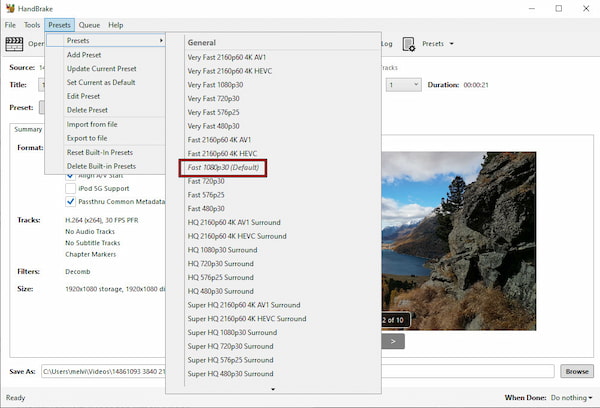Open the Summary tab
Image resolution: width=600 pixels, height=408 pixels.
click(28, 129)
